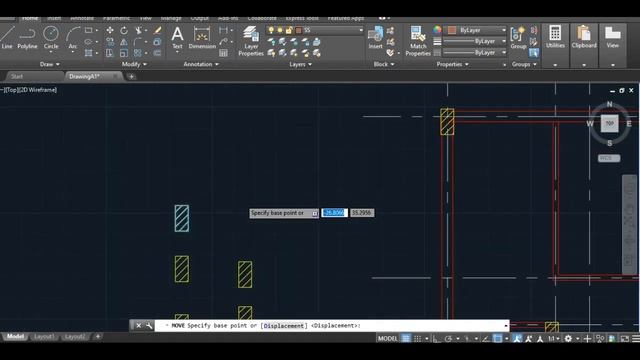640x360 pixels.
Task: Activate the Offset tool
Action: [x=158, y=53]
